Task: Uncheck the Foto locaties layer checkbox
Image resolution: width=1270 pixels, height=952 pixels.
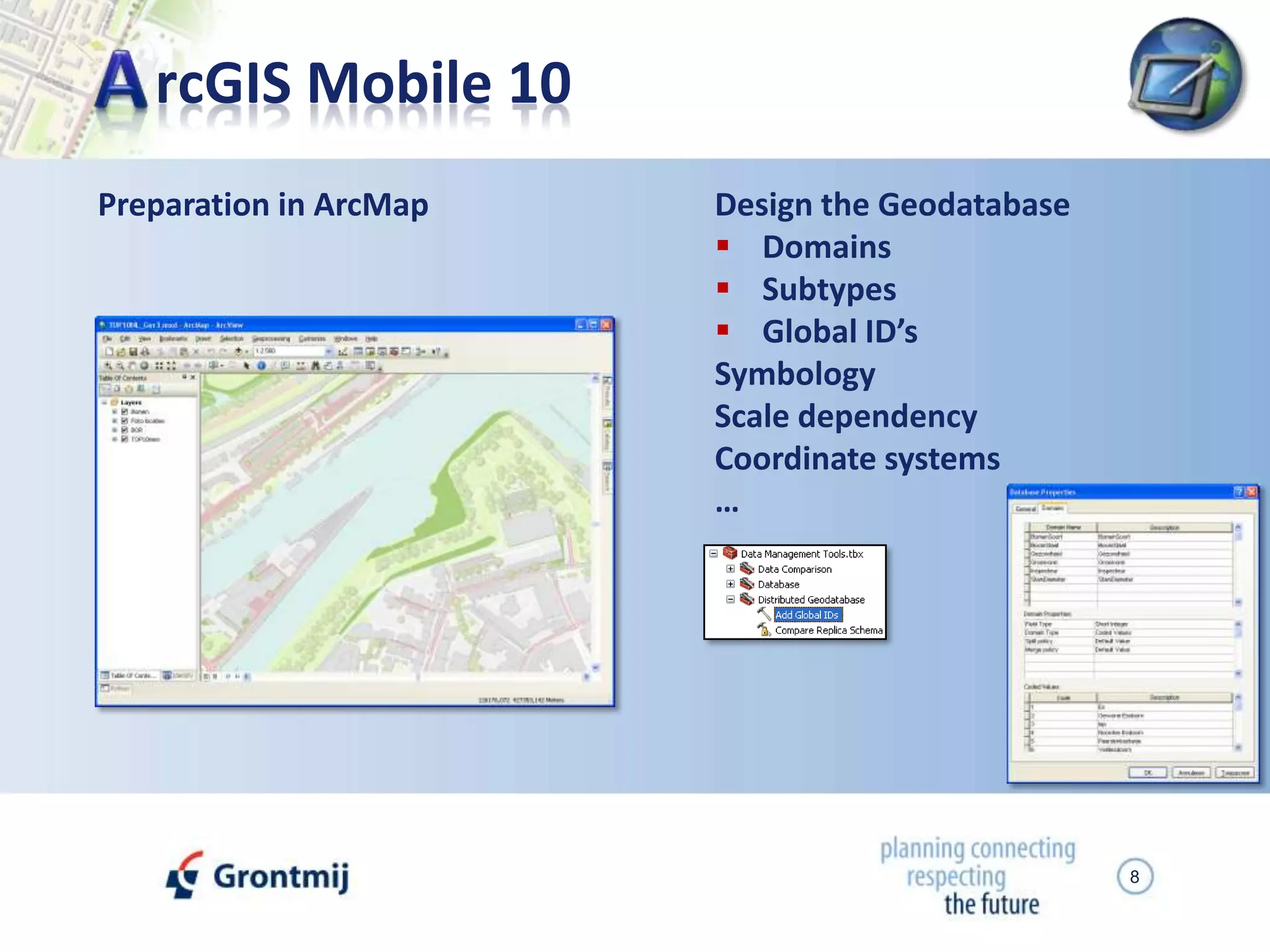Action: (x=125, y=421)
